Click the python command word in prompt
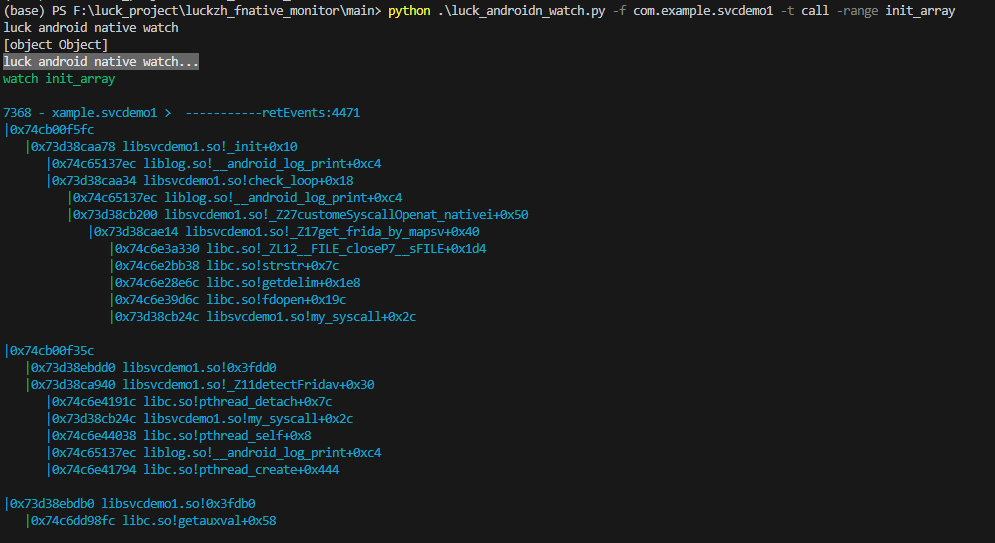The image size is (995, 543). tap(409, 11)
